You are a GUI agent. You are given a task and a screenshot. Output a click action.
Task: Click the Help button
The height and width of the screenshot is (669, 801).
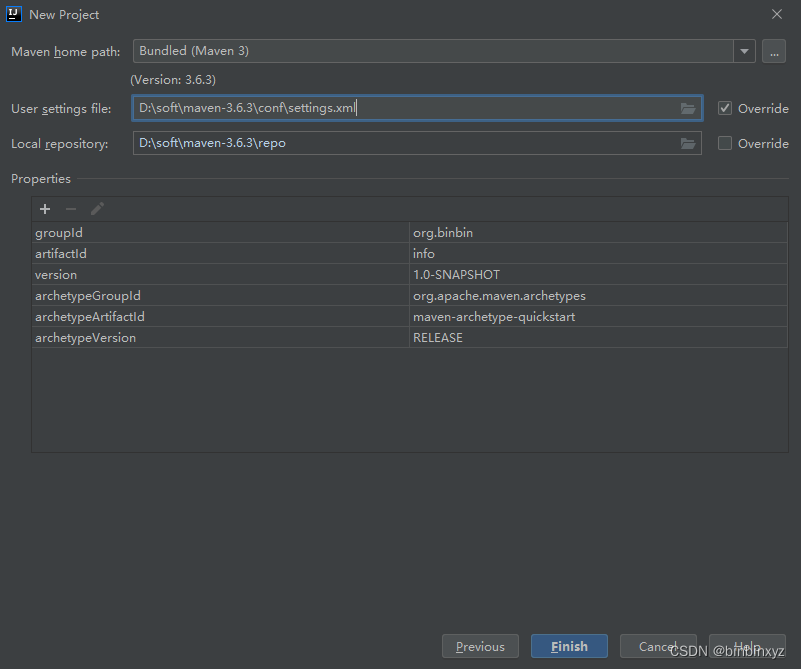point(747,647)
